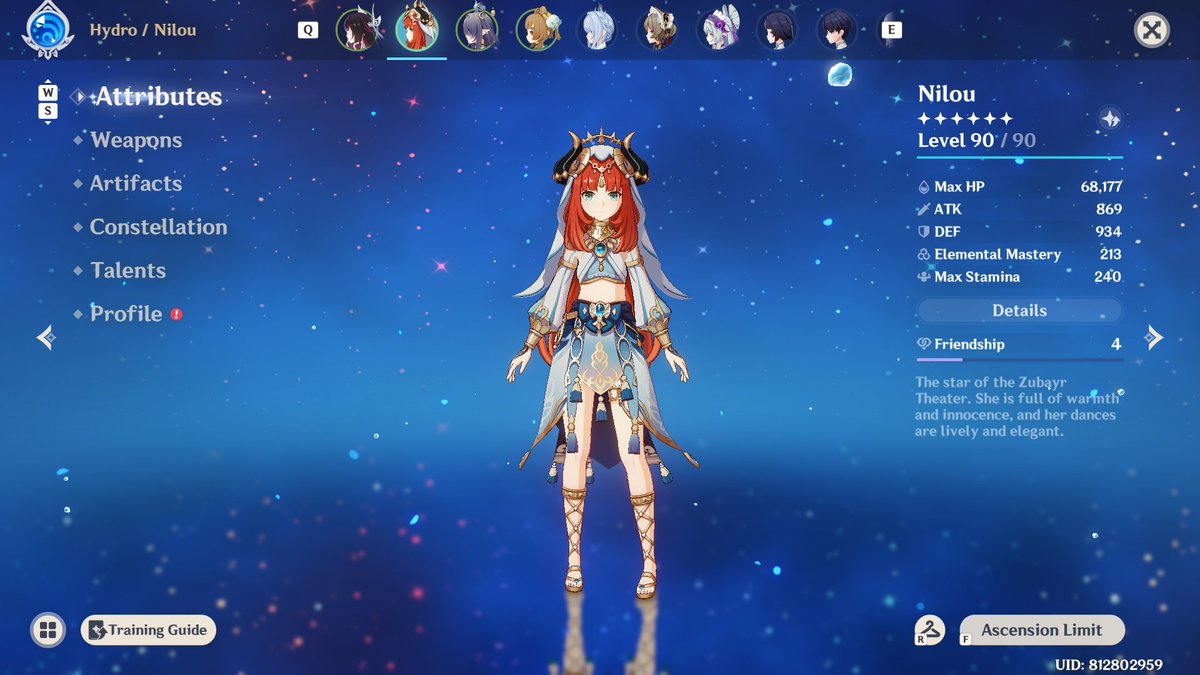Open the Weapons menu

pyautogui.click(x=136, y=140)
